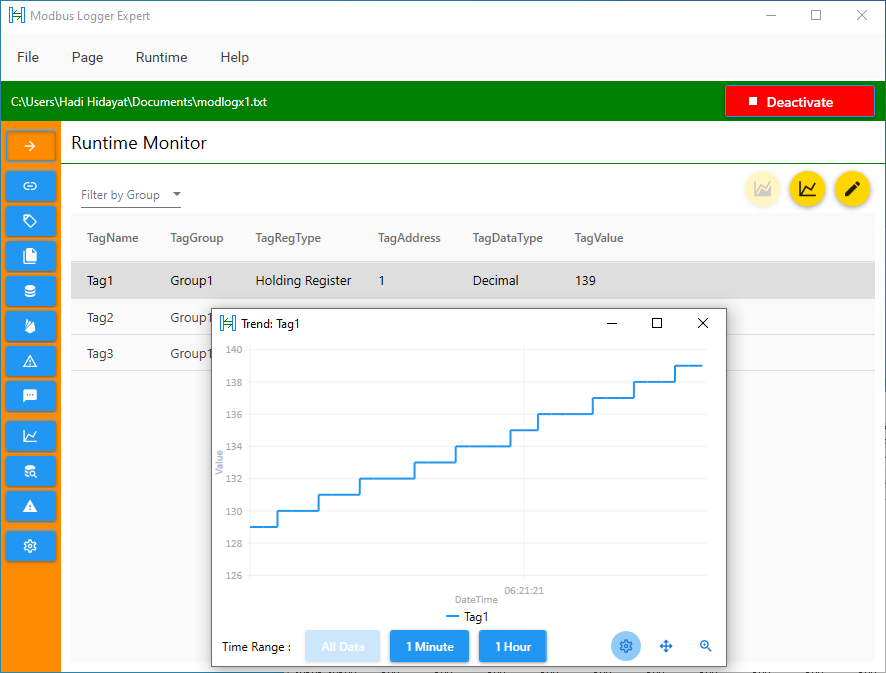Select the Tag configuration sidebar icon

[31, 221]
